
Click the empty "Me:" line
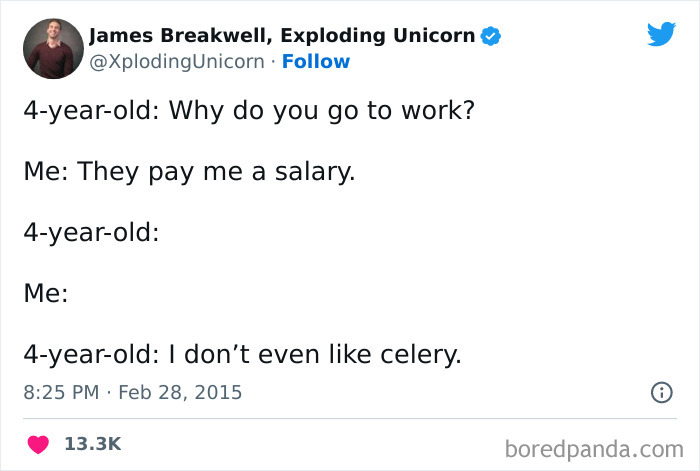point(46,294)
